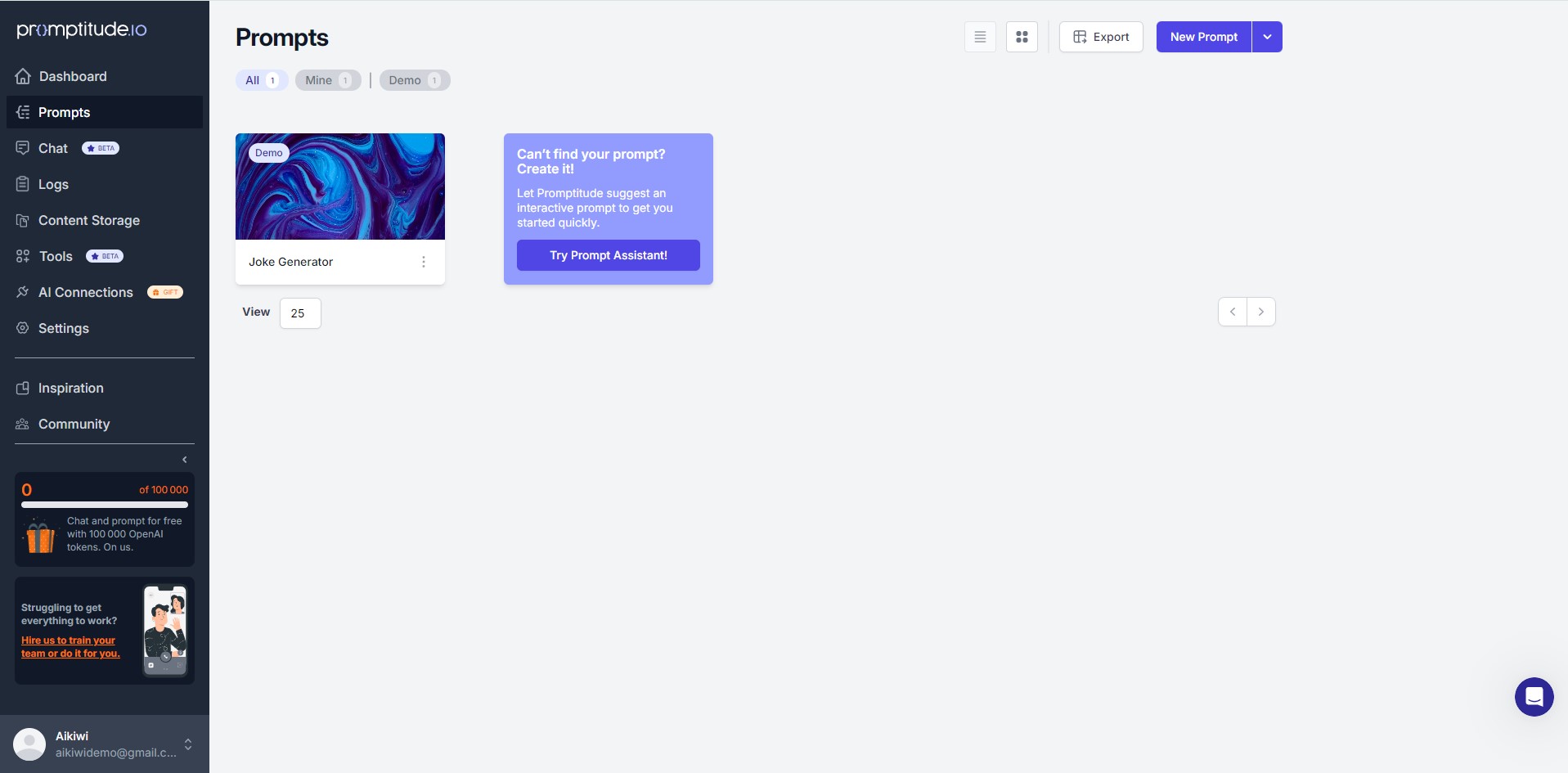The width and height of the screenshot is (1568, 773).
Task: Click the 'of 100 000' token text
Action: click(164, 490)
